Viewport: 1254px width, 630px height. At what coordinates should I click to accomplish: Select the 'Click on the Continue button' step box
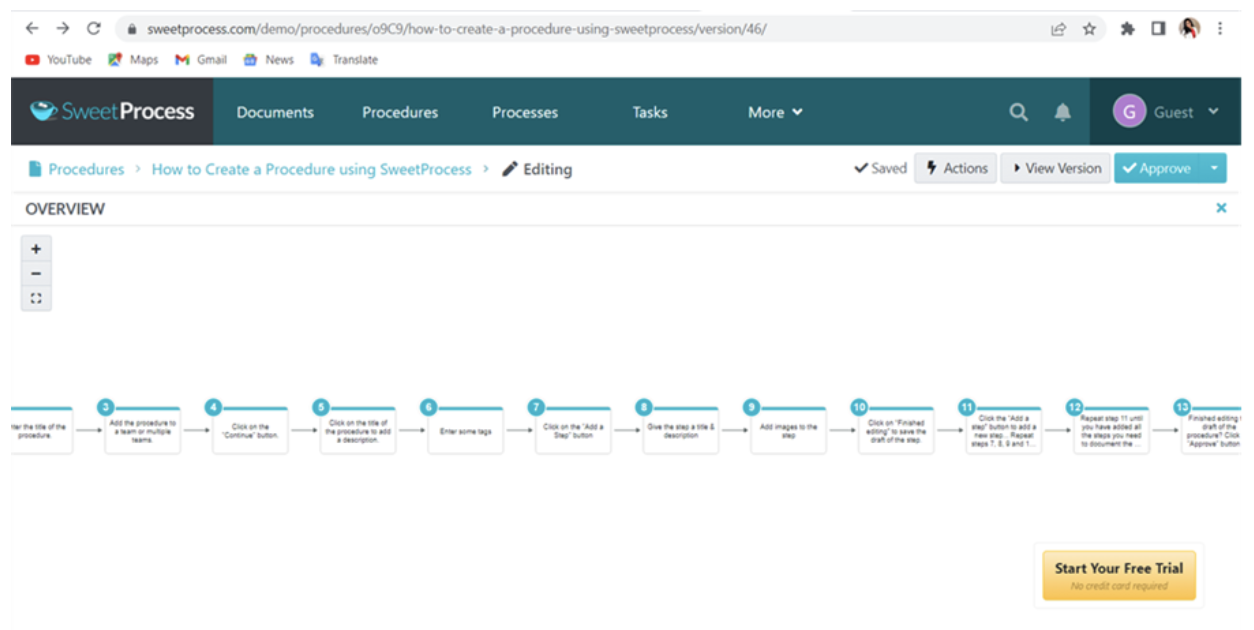(x=250, y=431)
